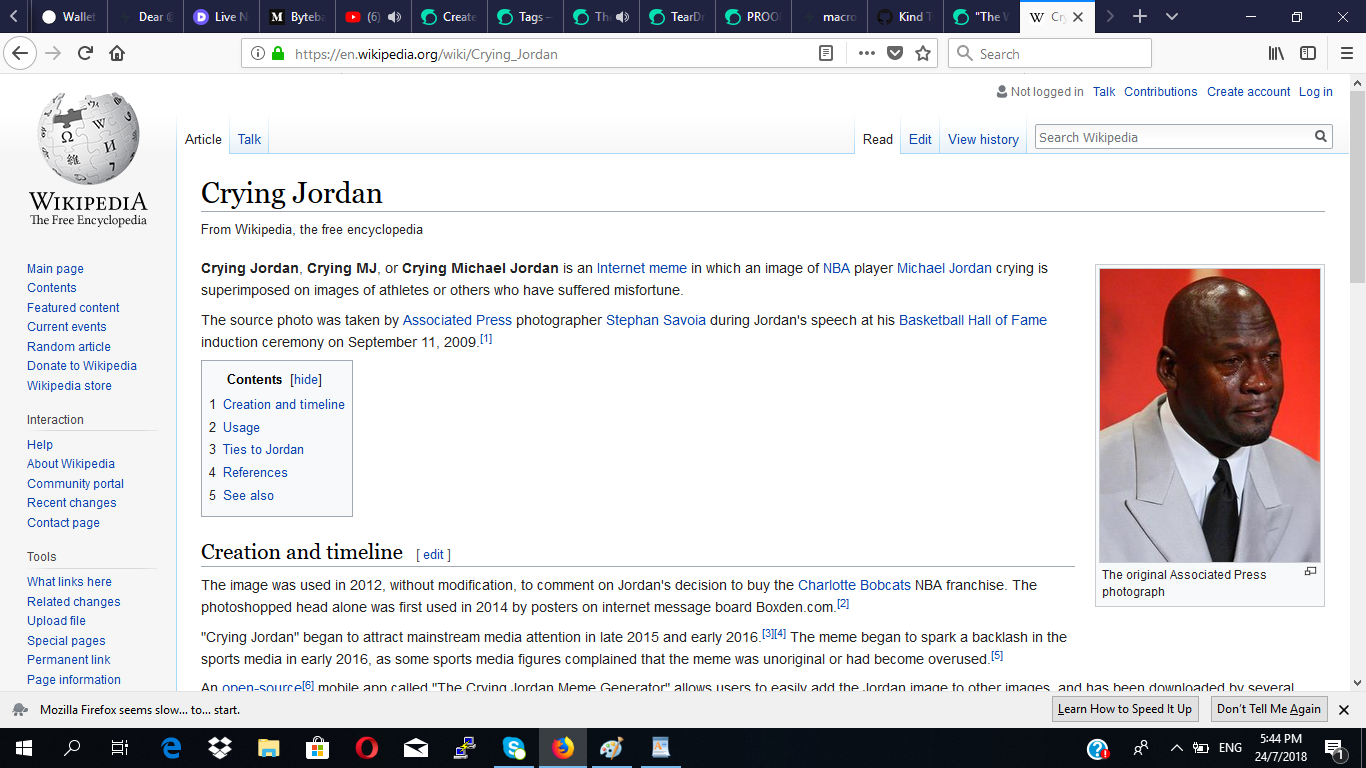Bookmark this page with the star icon
Viewport: 1366px width, 768px height.
coord(923,54)
